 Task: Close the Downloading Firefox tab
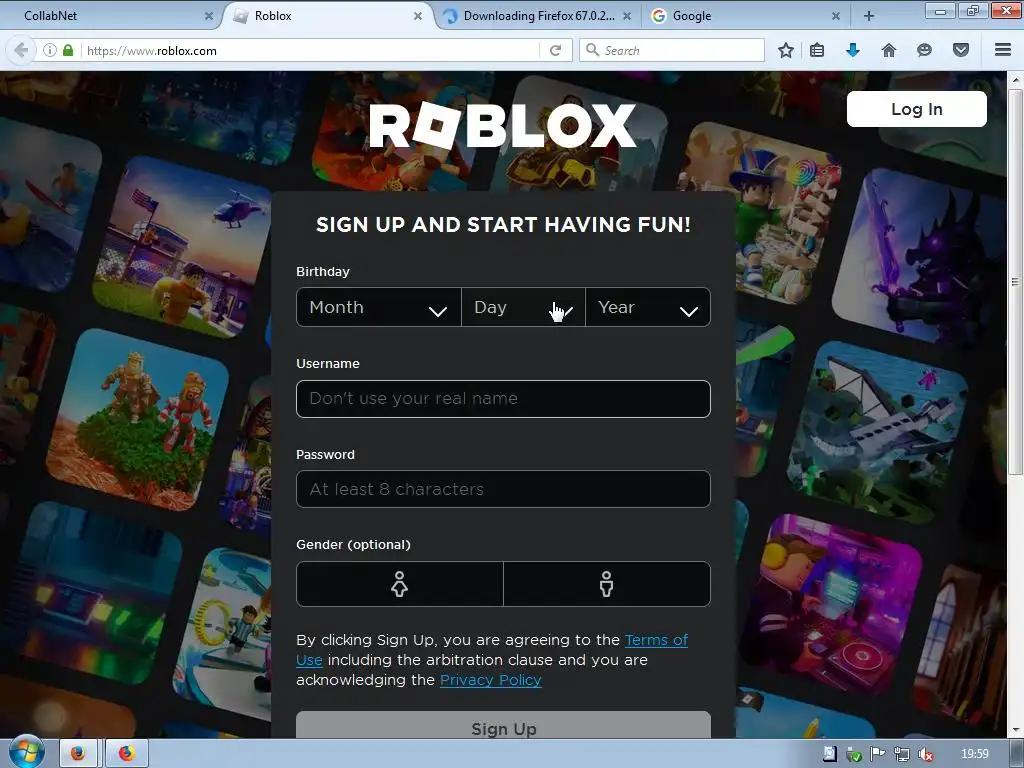[x=627, y=16]
